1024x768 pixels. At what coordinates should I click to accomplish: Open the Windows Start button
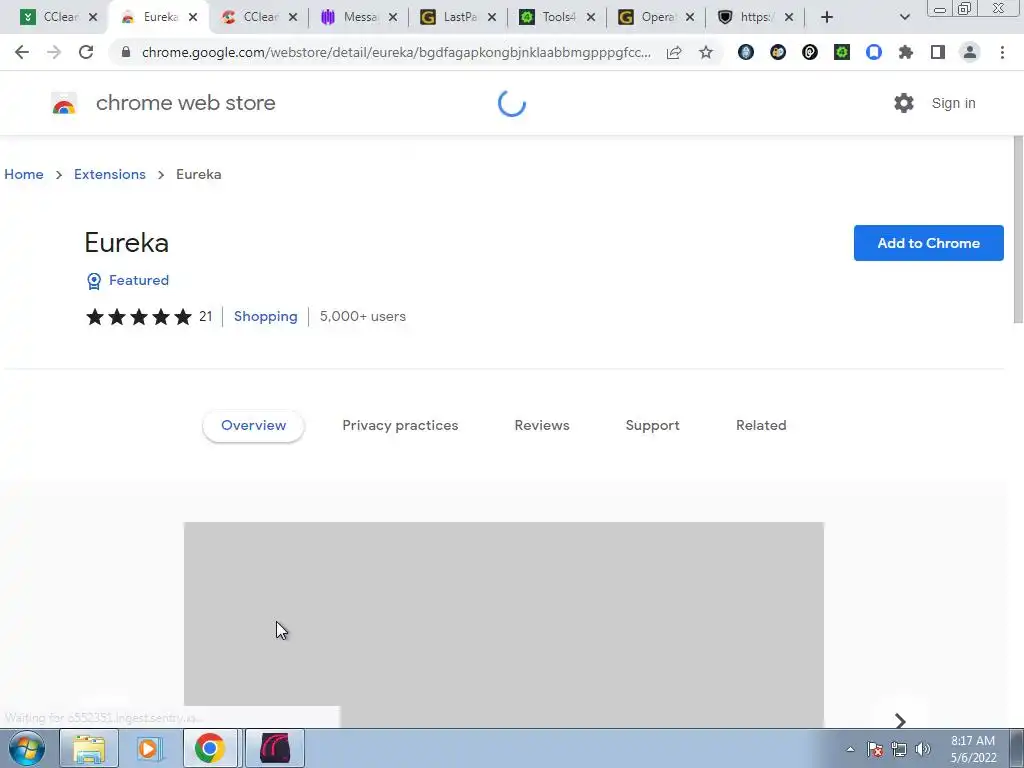tap(26, 748)
